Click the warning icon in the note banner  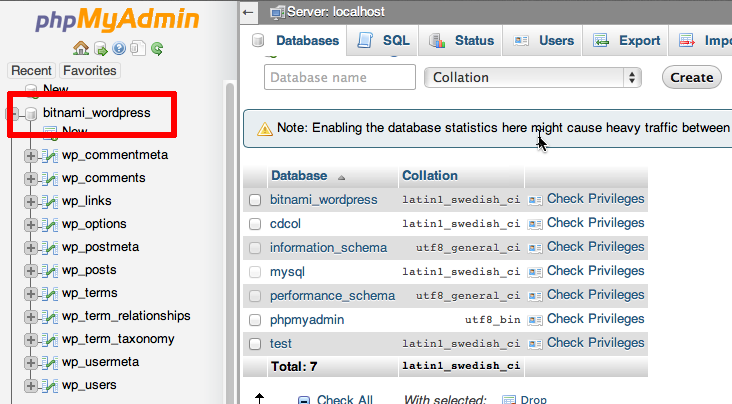pyautogui.click(x=264, y=129)
